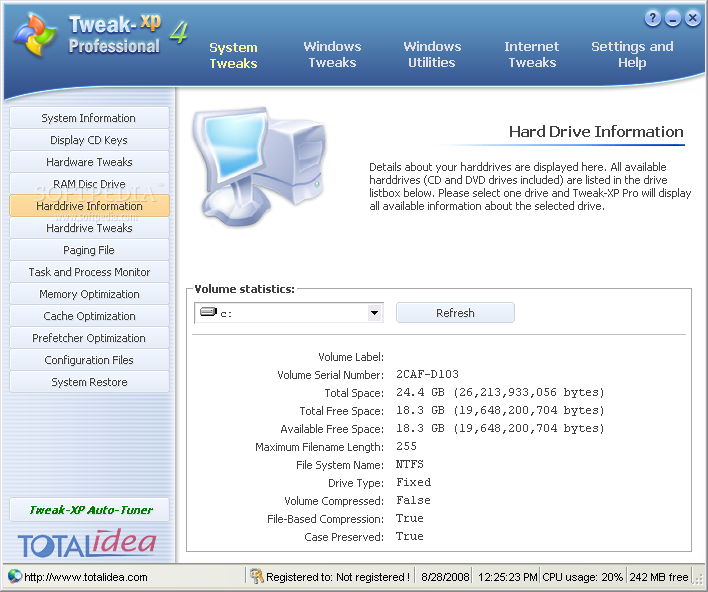
Task: Open Configuration Files
Action: (x=89, y=360)
